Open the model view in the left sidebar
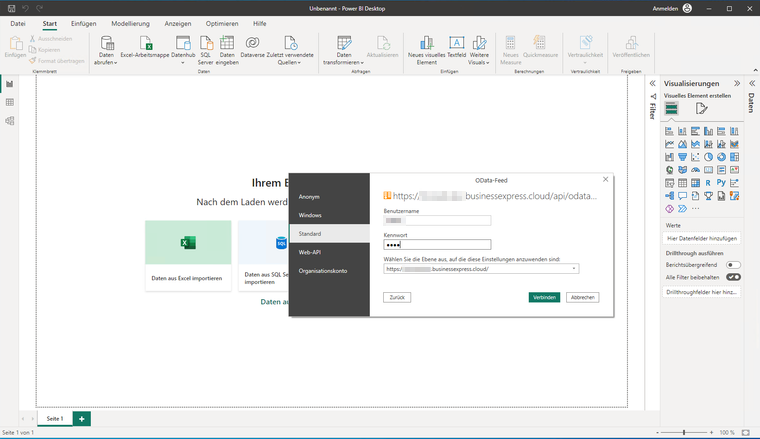The height and width of the screenshot is (439, 760). [x=10, y=120]
